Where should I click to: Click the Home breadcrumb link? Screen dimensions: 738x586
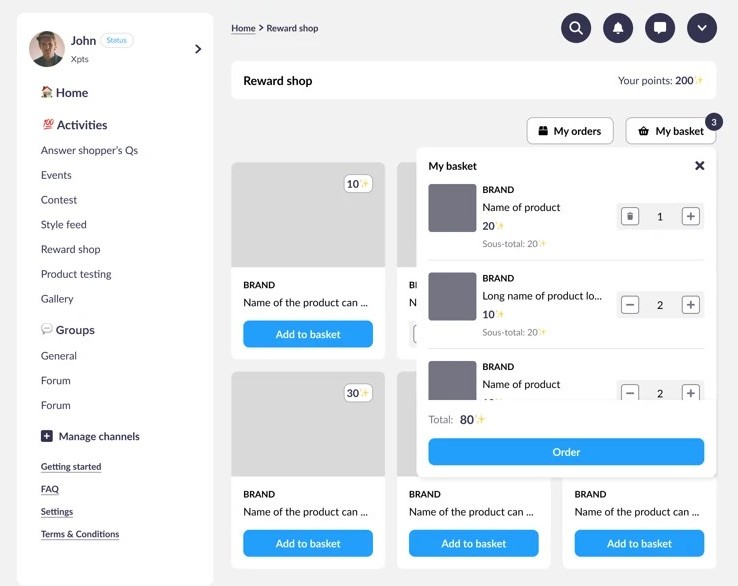(243, 28)
